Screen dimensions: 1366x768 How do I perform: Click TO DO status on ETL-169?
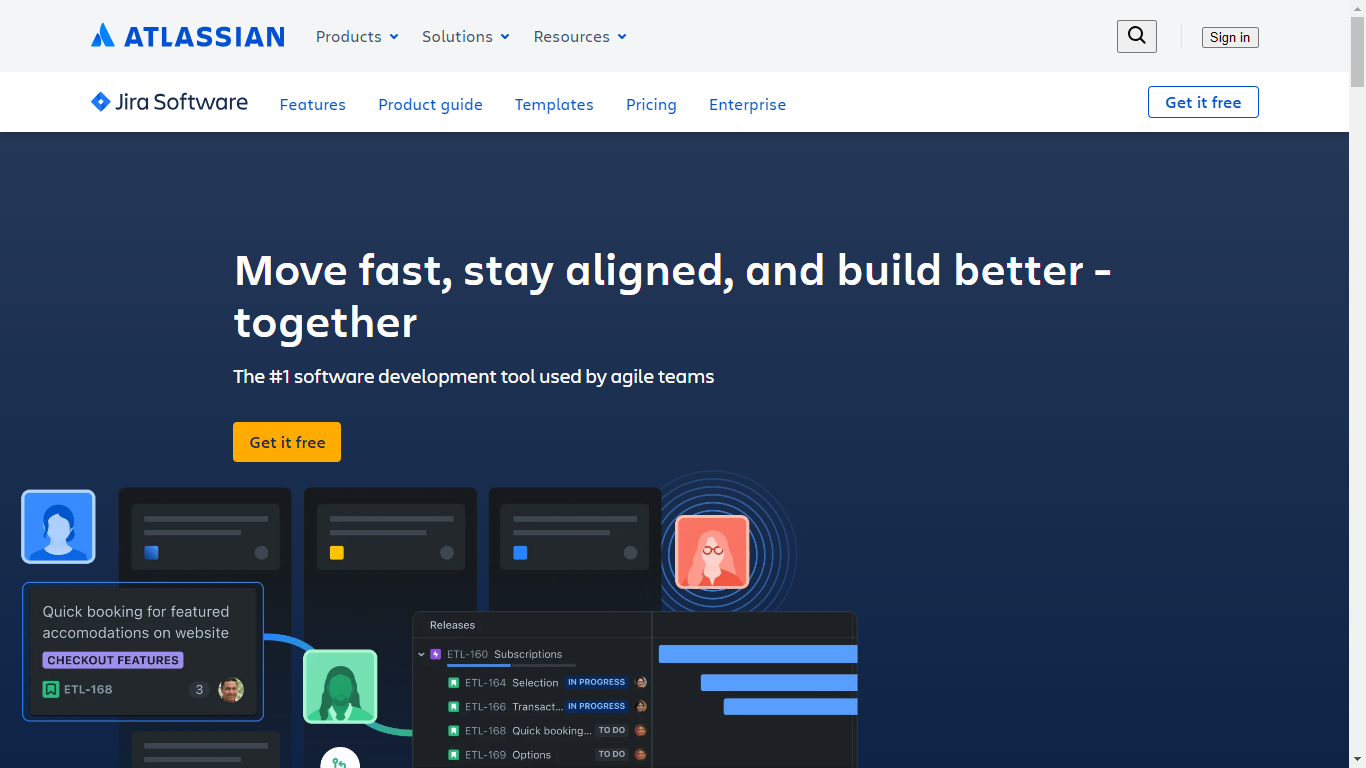[x=612, y=754]
